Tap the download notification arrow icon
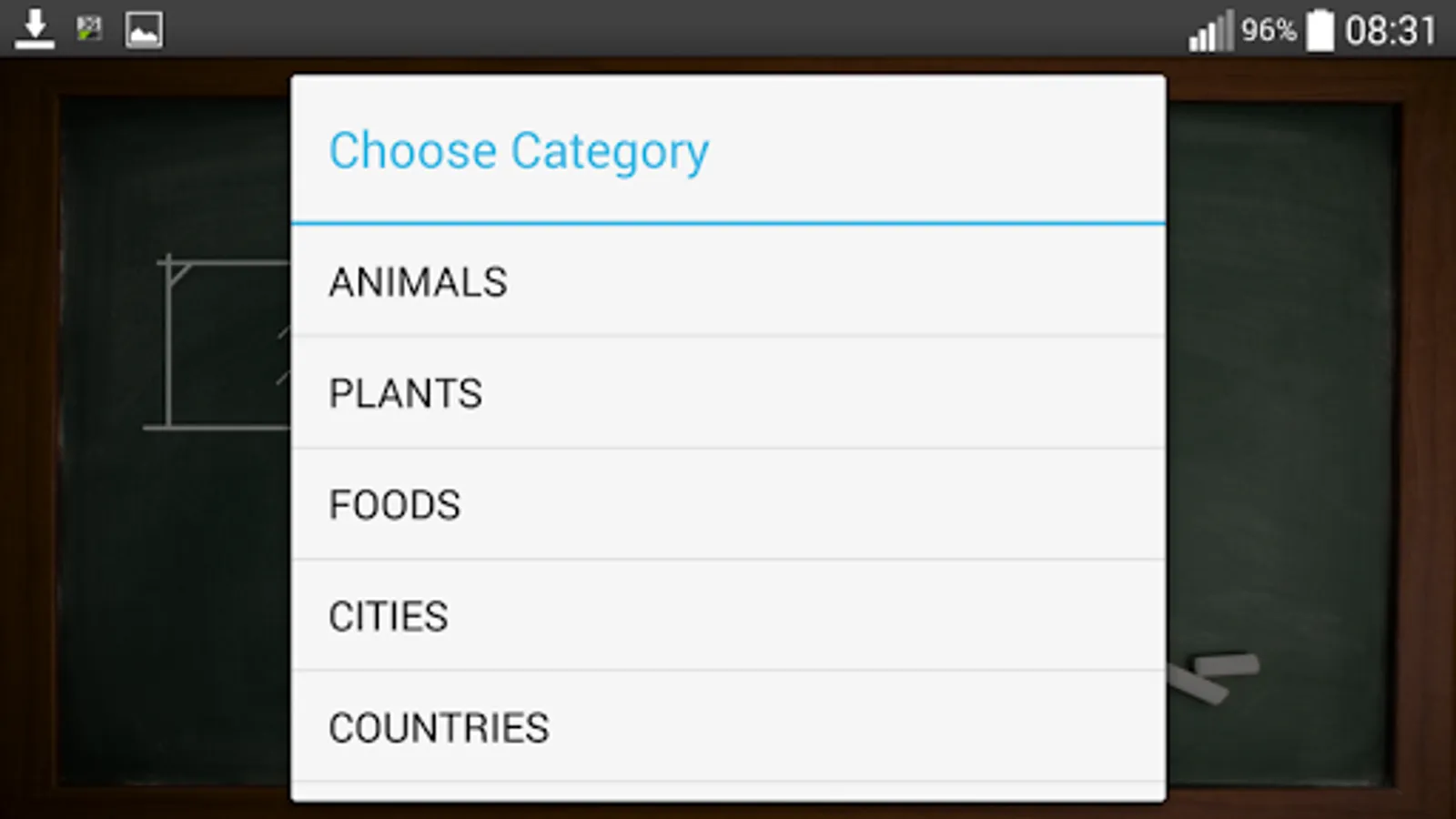The image size is (1456, 819). pyautogui.click(x=35, y=29)
